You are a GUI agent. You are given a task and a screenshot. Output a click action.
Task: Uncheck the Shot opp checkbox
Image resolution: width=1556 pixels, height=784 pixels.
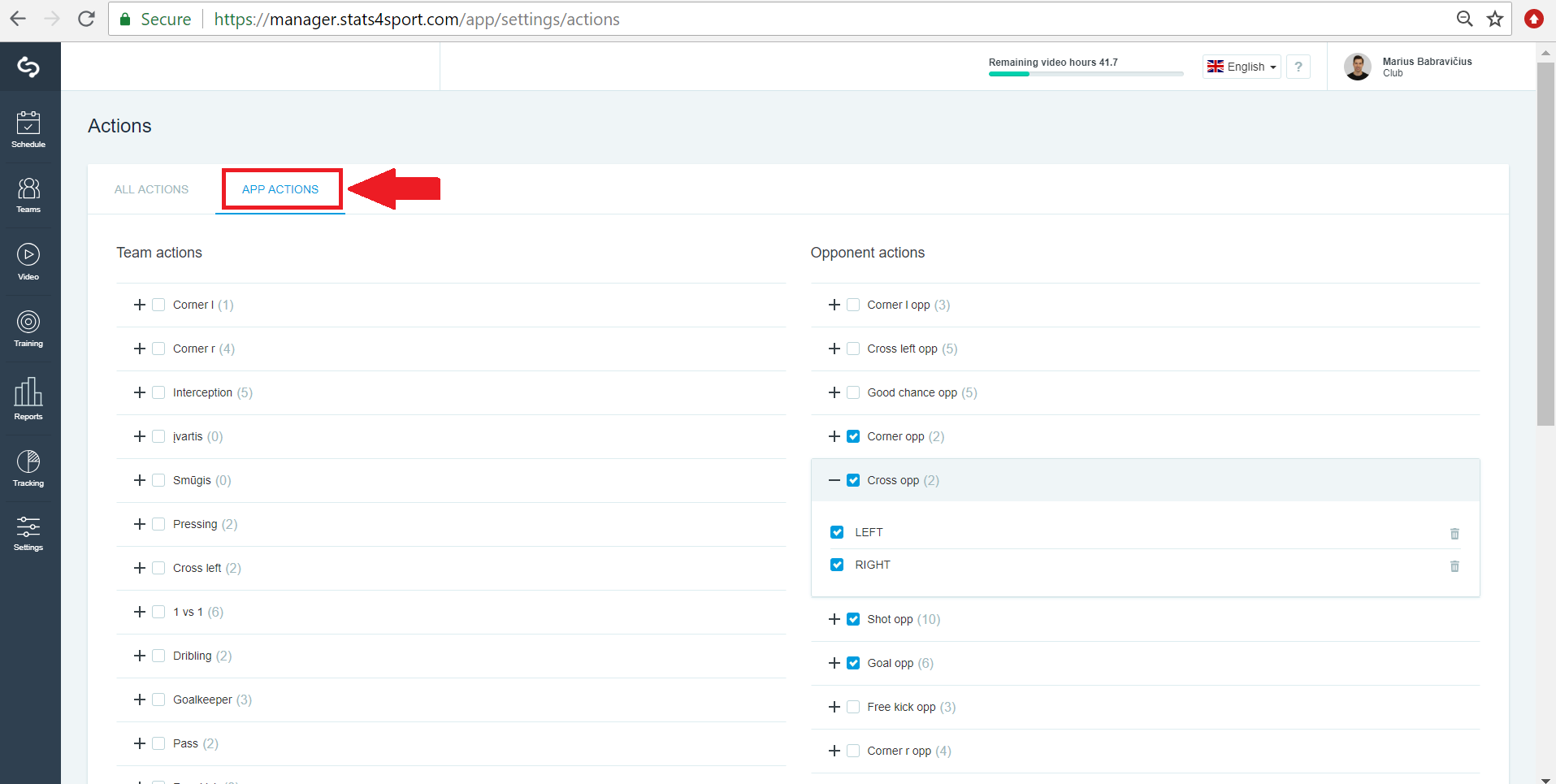[x=853, y=619]
